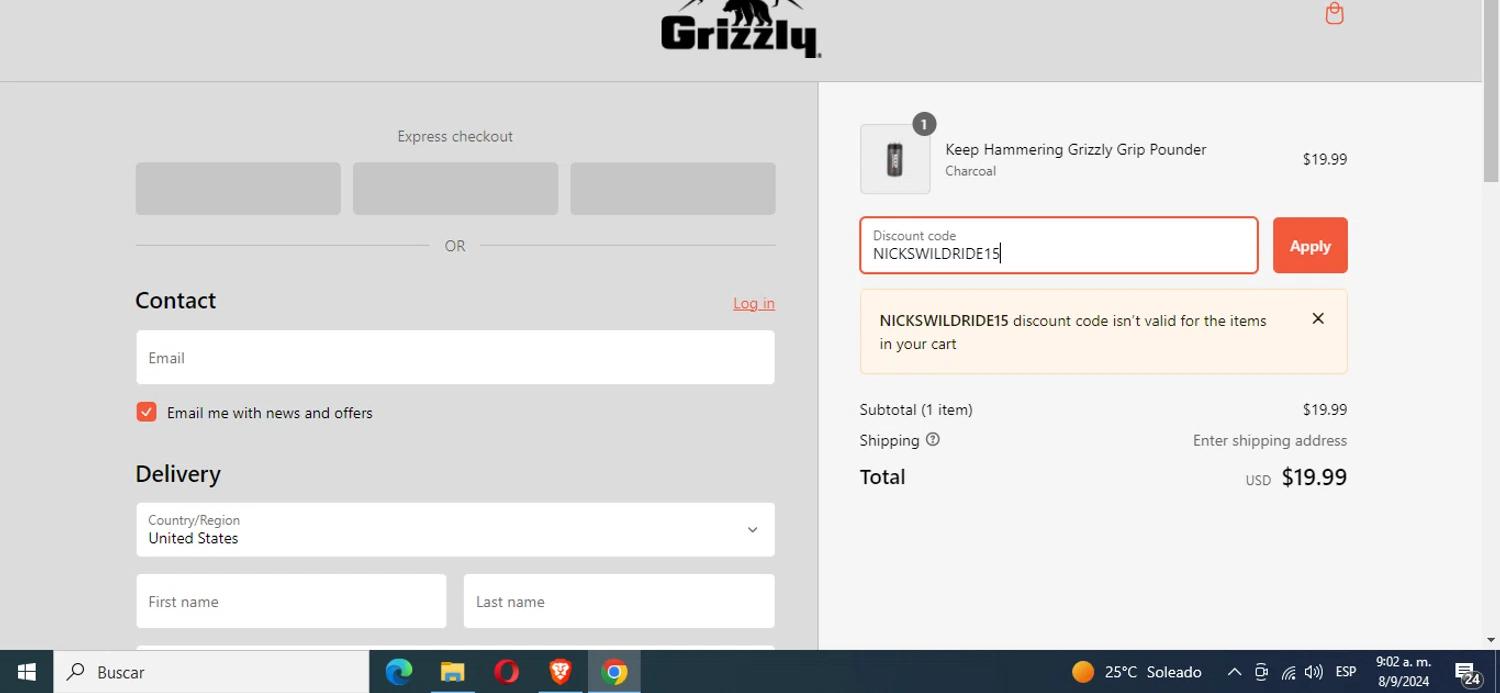Switch to Google Chrome in the taskbar
The height and width of the screenshot is (693, 1500).
click(615, 672)
